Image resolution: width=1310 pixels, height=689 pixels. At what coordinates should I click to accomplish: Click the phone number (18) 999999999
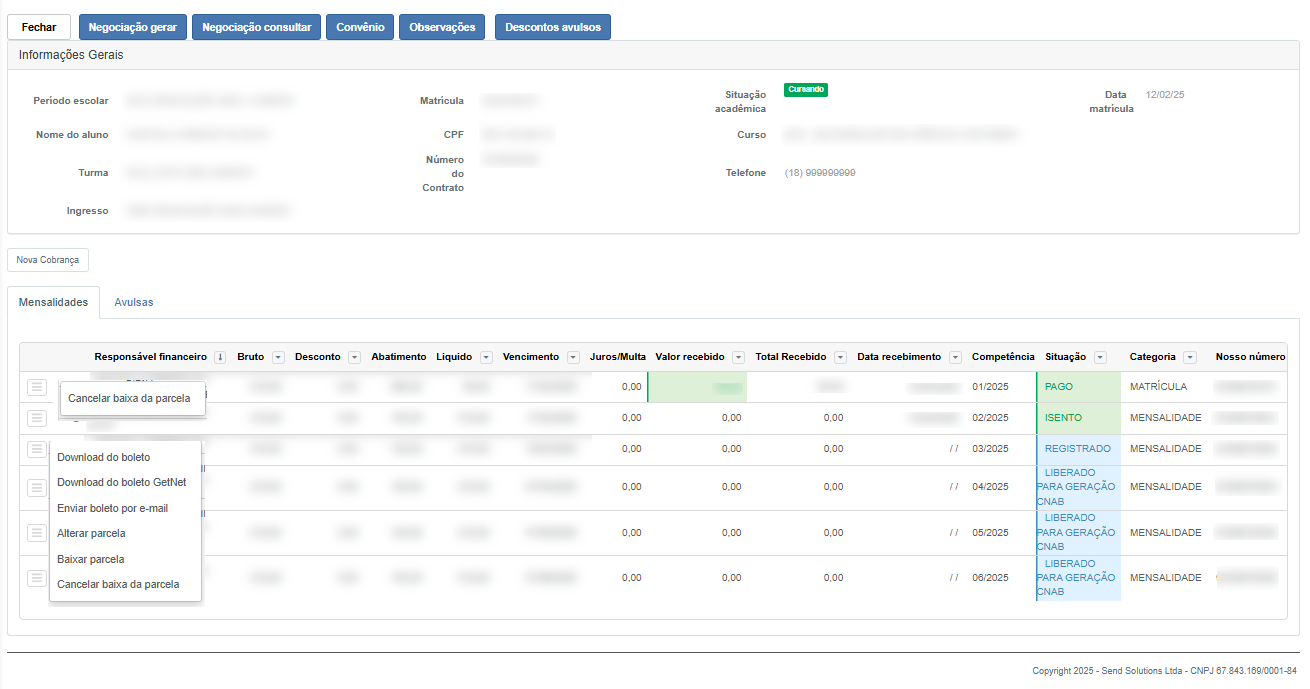(820, 173)
